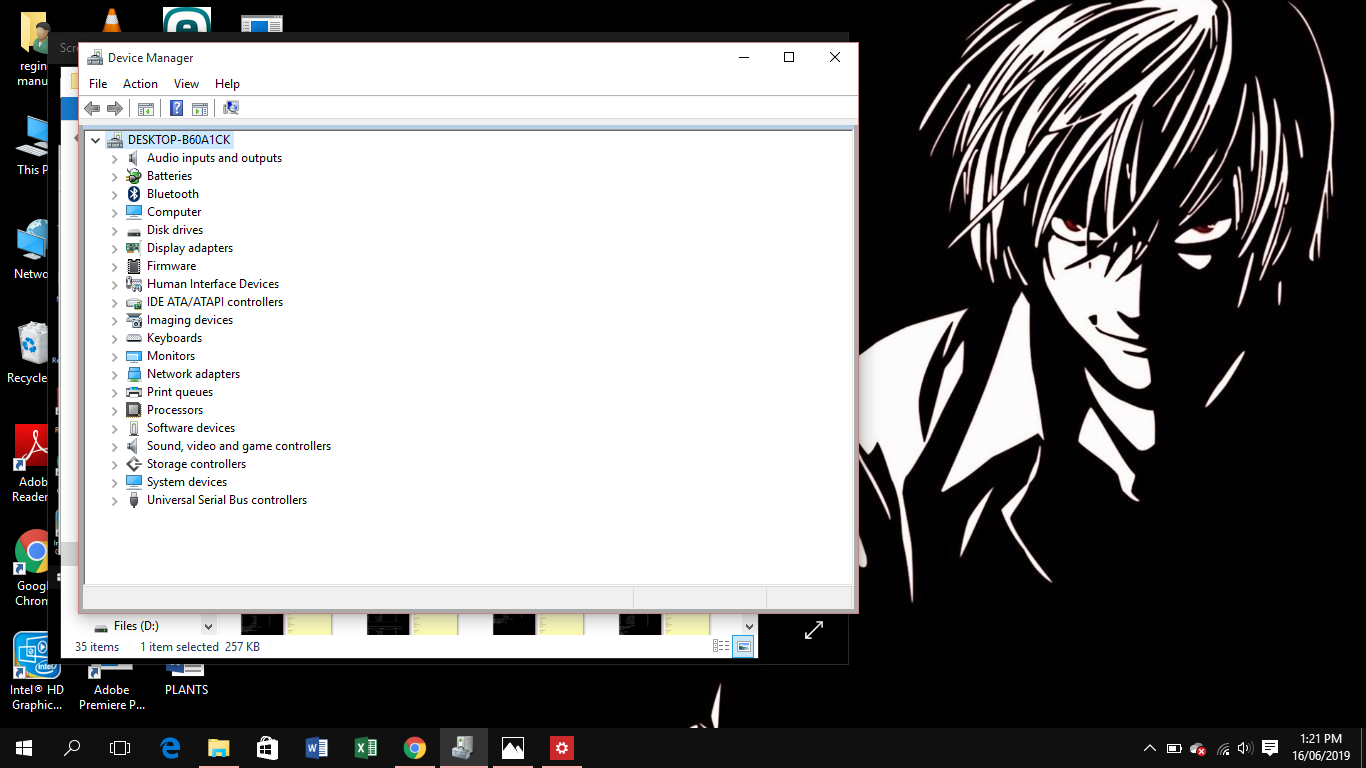Show hidden system tray icons
Image resolution: width=1366 pixels, height=768 pixels.
coord(1150,748)
